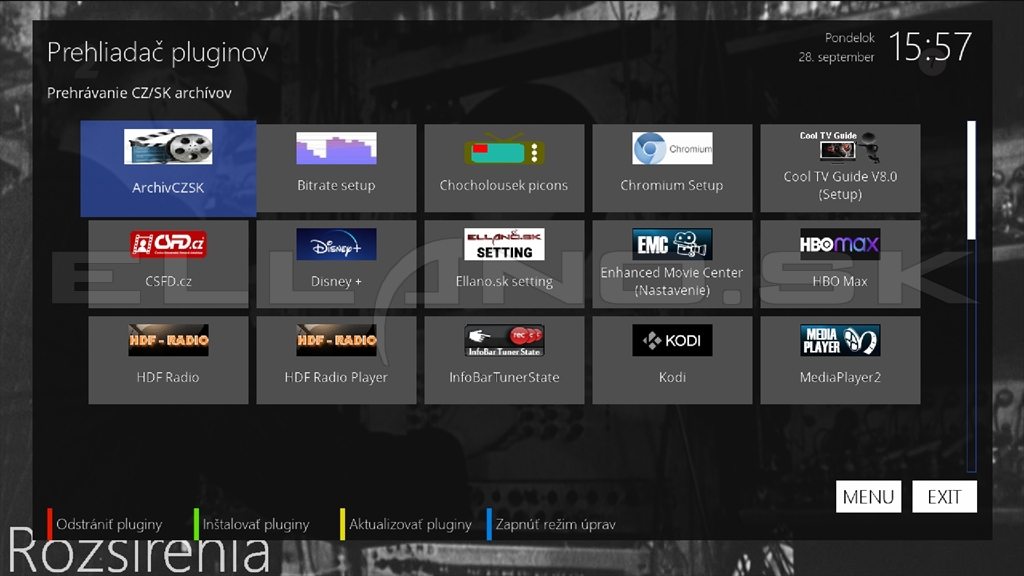This screenshot has width=1024, height=576.
Task: Choose red Odstrániť pluginy option
Action: point(104,524)
